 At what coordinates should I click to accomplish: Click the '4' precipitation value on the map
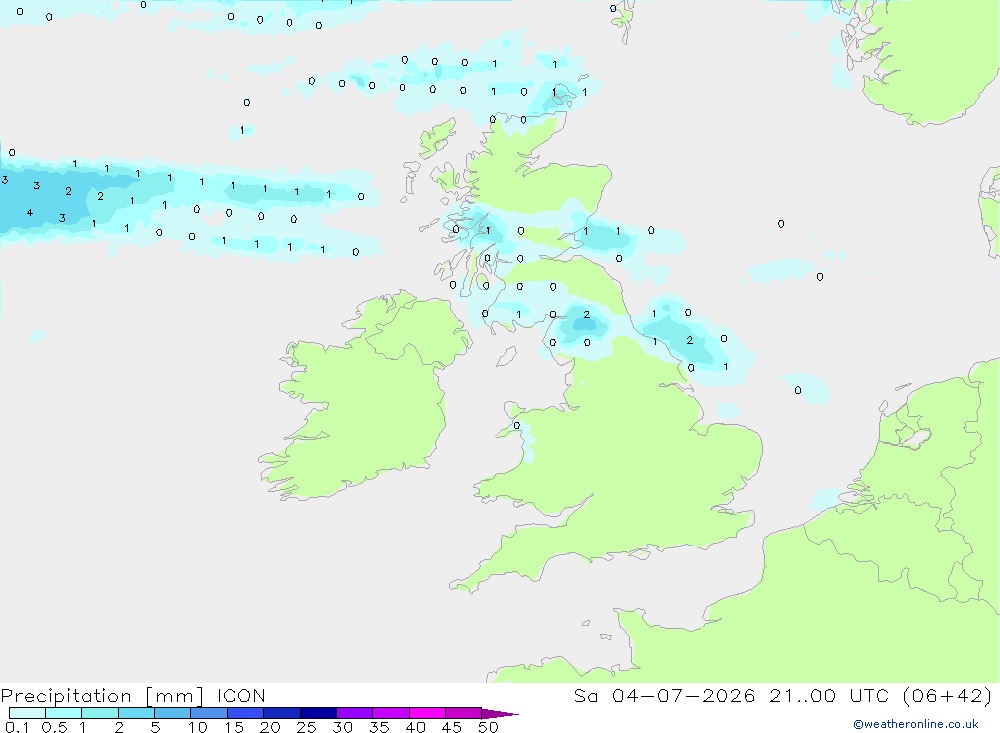coord(30,212)
